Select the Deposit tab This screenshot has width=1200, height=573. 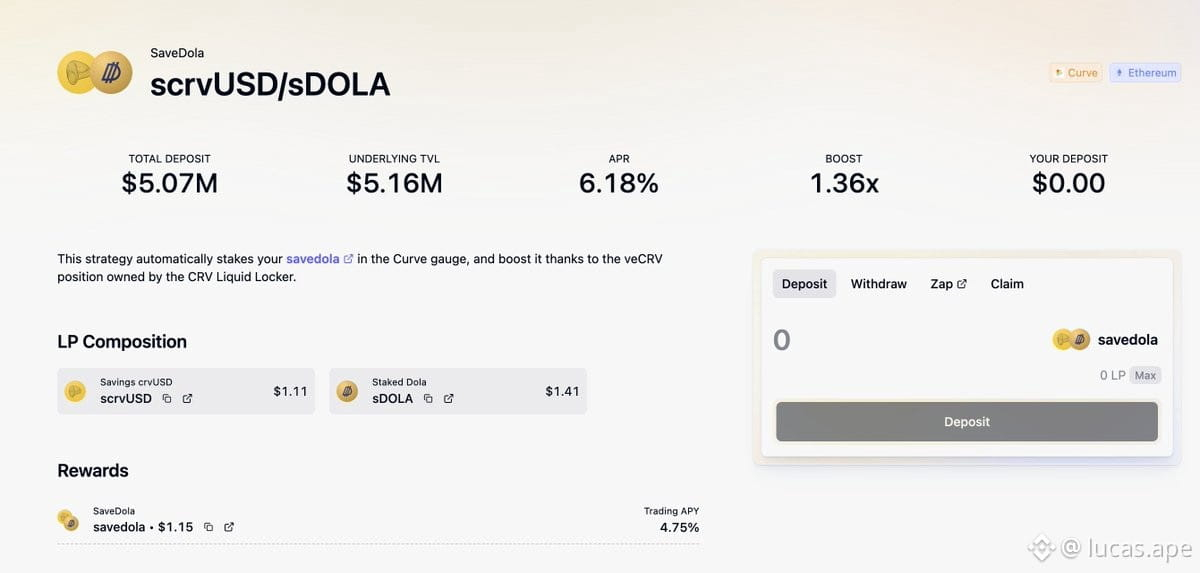pyautogui.click(x=804, y=284)
